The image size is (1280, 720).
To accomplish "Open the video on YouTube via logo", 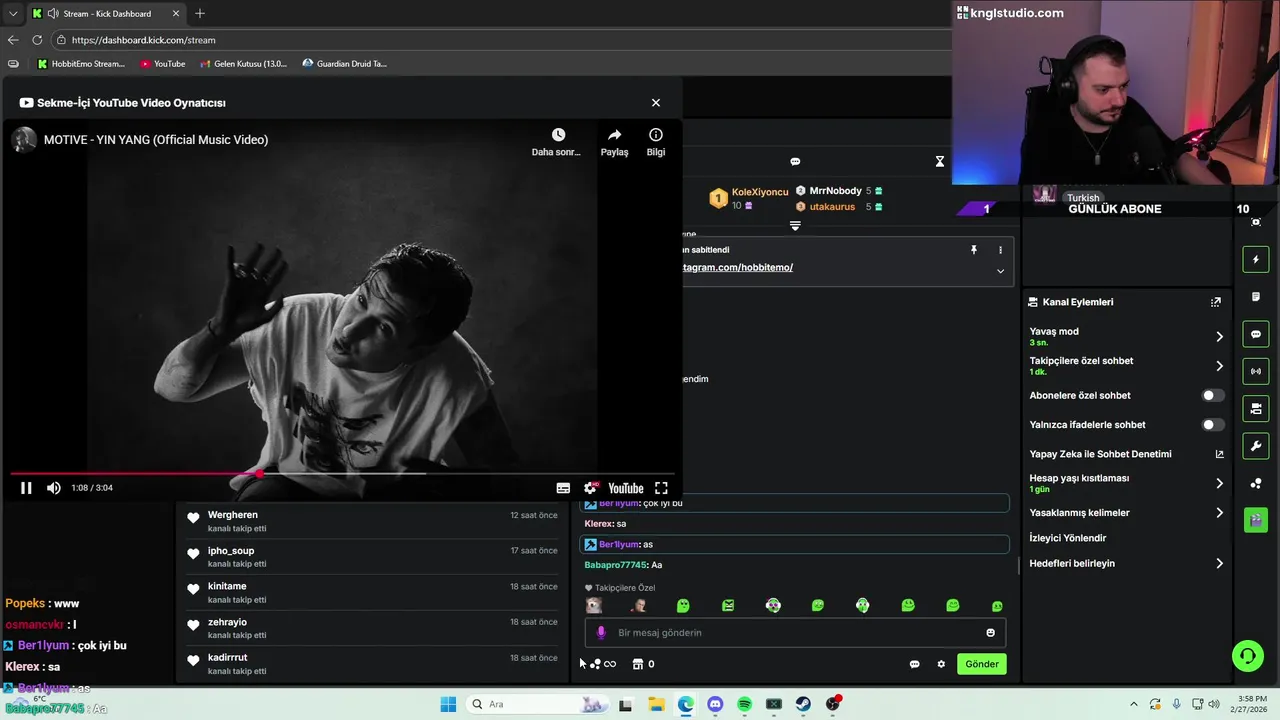I will (x=626, y=488).
